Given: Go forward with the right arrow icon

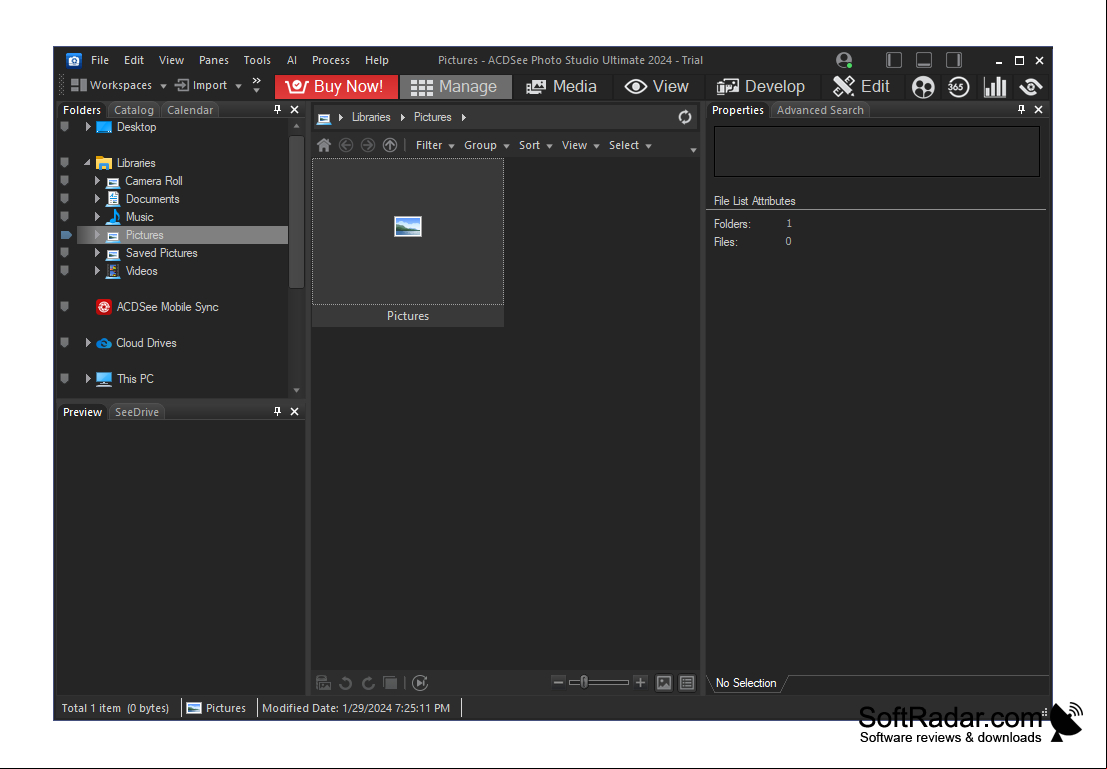Looking at the screenshot, I should (x=368, y=145).
